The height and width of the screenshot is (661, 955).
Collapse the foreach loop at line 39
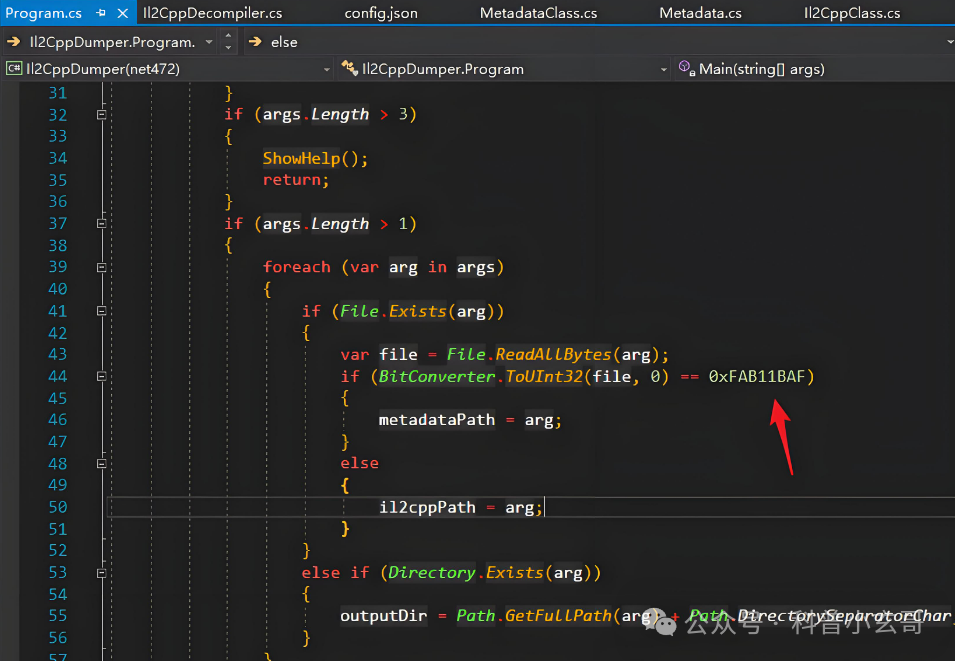pos(101,267)
